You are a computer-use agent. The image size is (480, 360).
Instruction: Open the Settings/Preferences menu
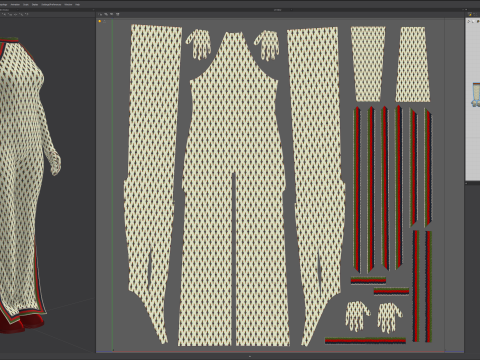click(51, 5)
